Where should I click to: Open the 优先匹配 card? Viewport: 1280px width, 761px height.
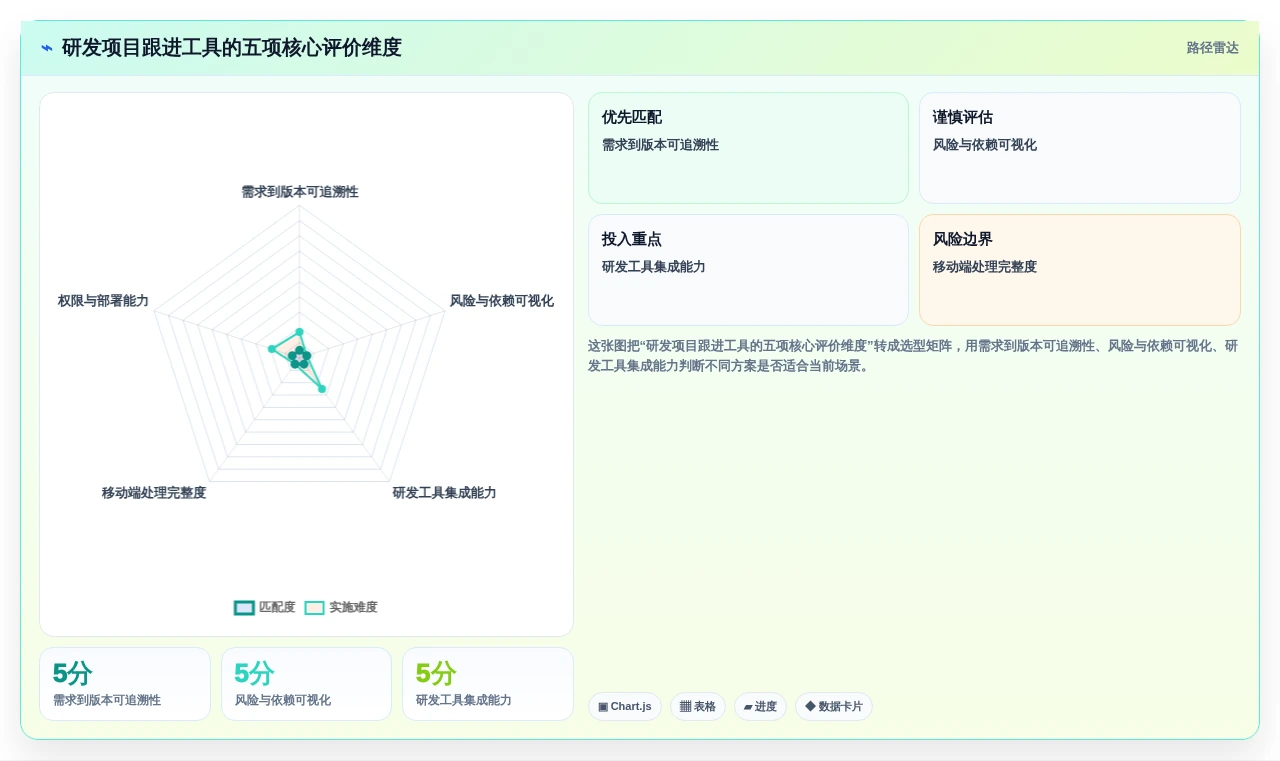click(x=748, y=148)
